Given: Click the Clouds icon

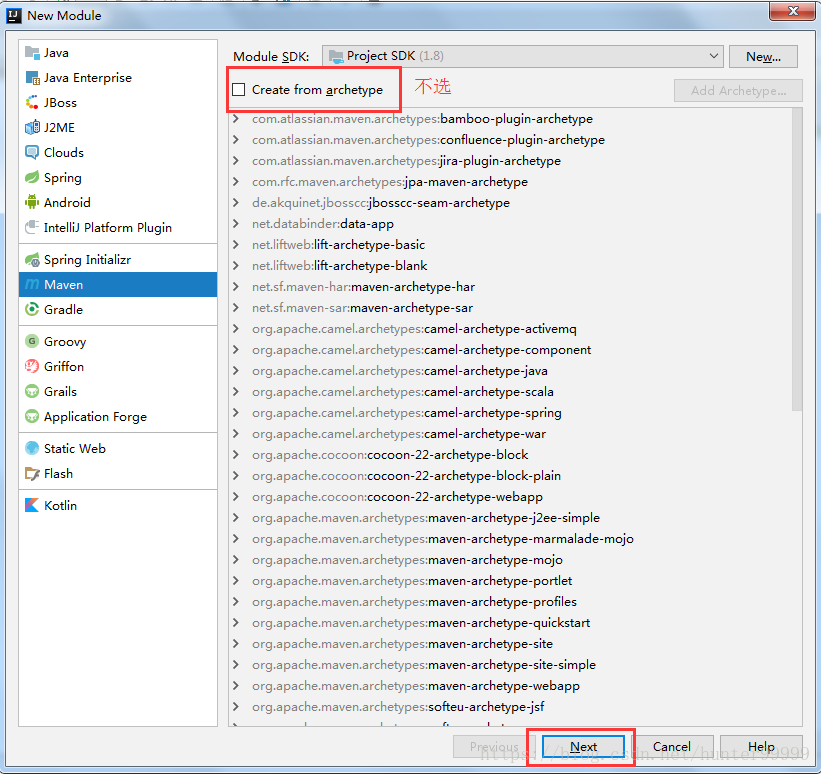Looking at the screenshot, I should (32, 152).
